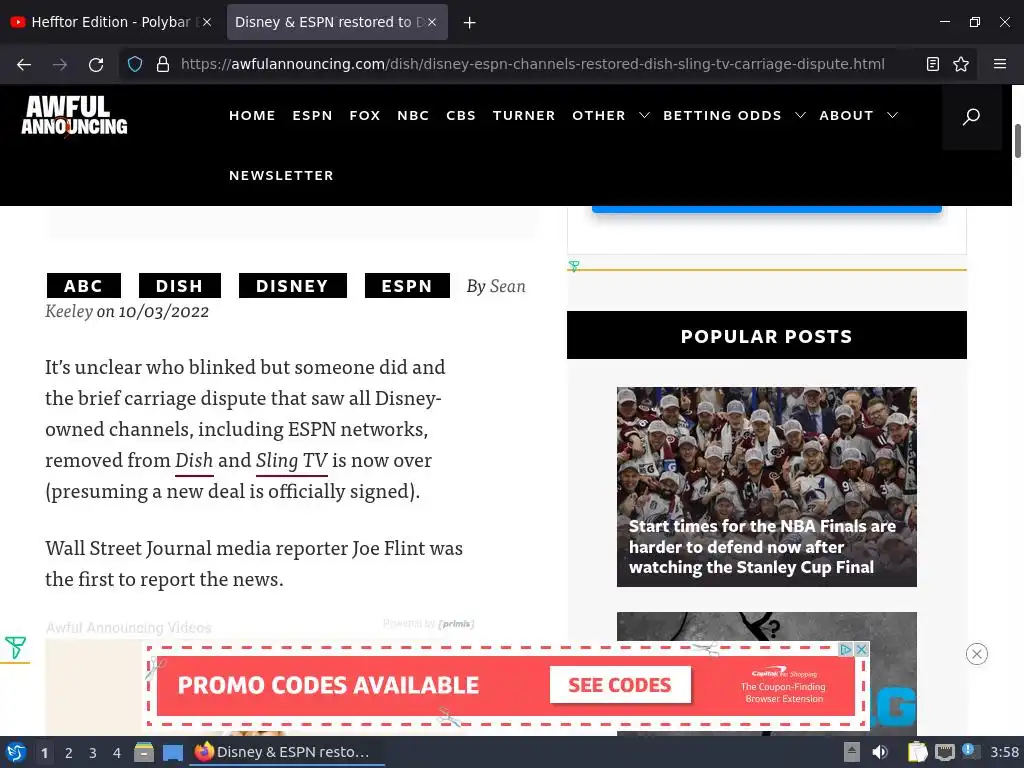Open the OTHER nav item

pos(599,116)
